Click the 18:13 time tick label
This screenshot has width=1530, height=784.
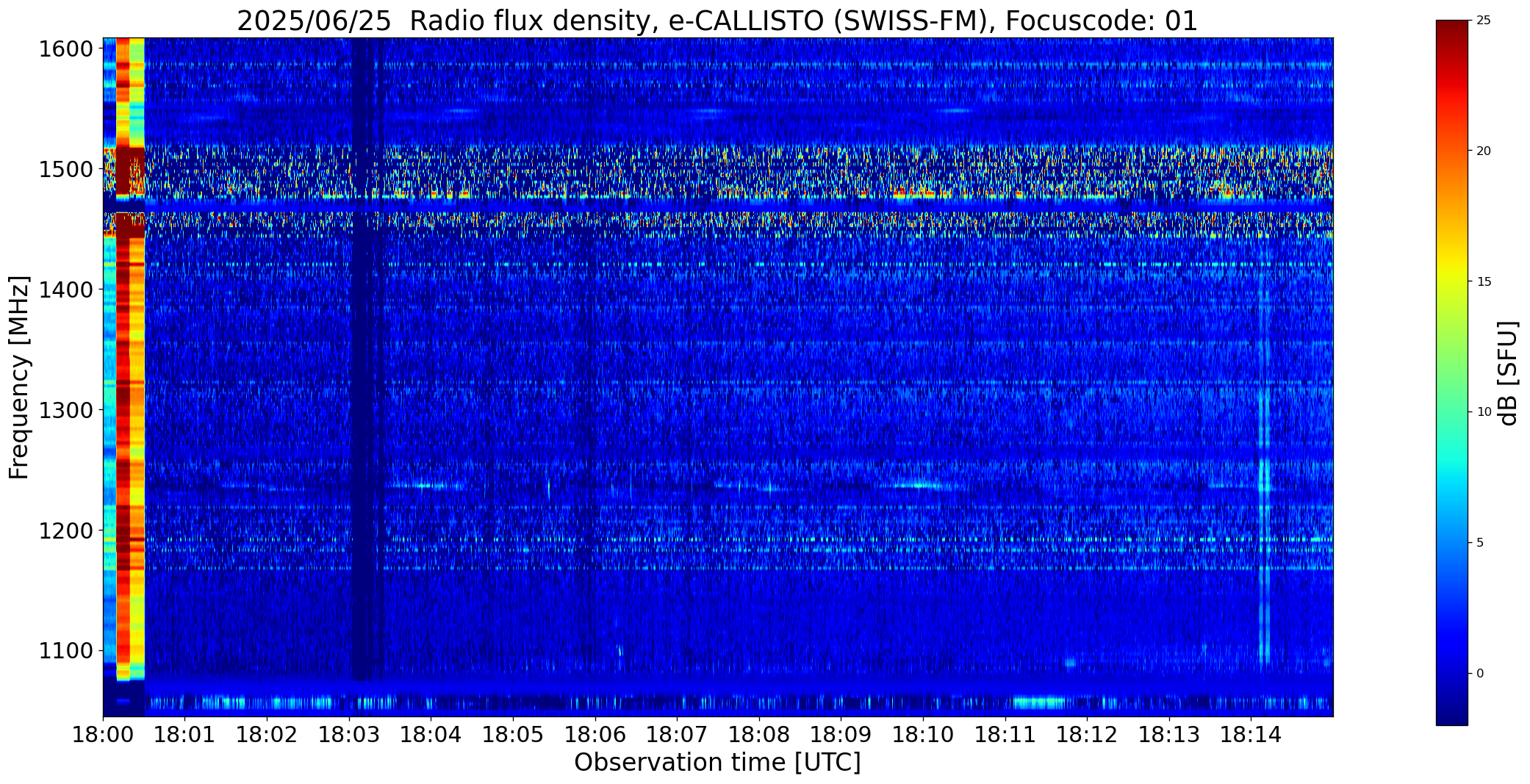click(x=1169, y=735)
